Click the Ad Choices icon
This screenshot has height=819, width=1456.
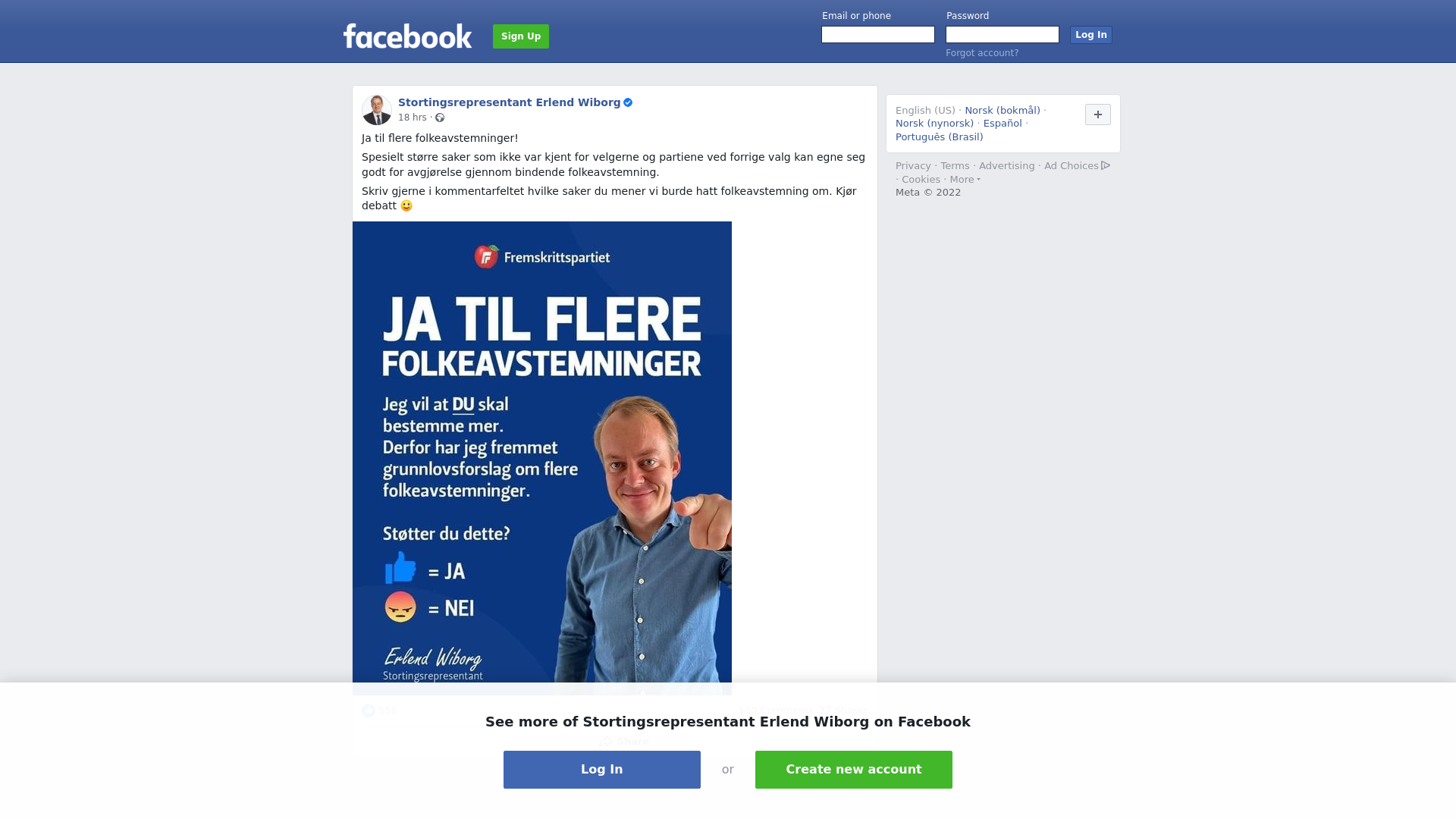click(x=1106, y=165)
